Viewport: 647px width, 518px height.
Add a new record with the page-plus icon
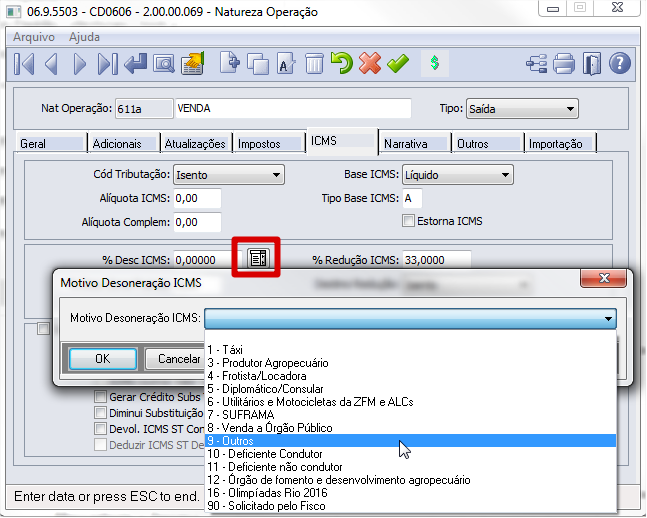tap(230, 63)
